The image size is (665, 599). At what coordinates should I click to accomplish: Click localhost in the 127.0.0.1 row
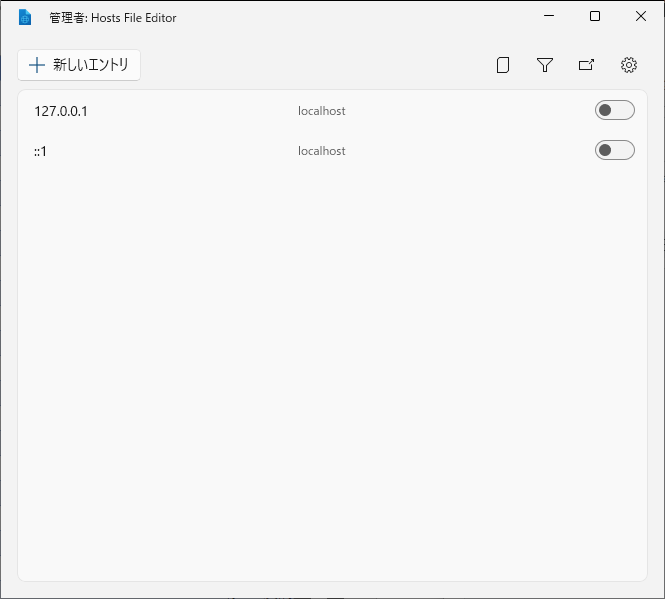(321, 111)
